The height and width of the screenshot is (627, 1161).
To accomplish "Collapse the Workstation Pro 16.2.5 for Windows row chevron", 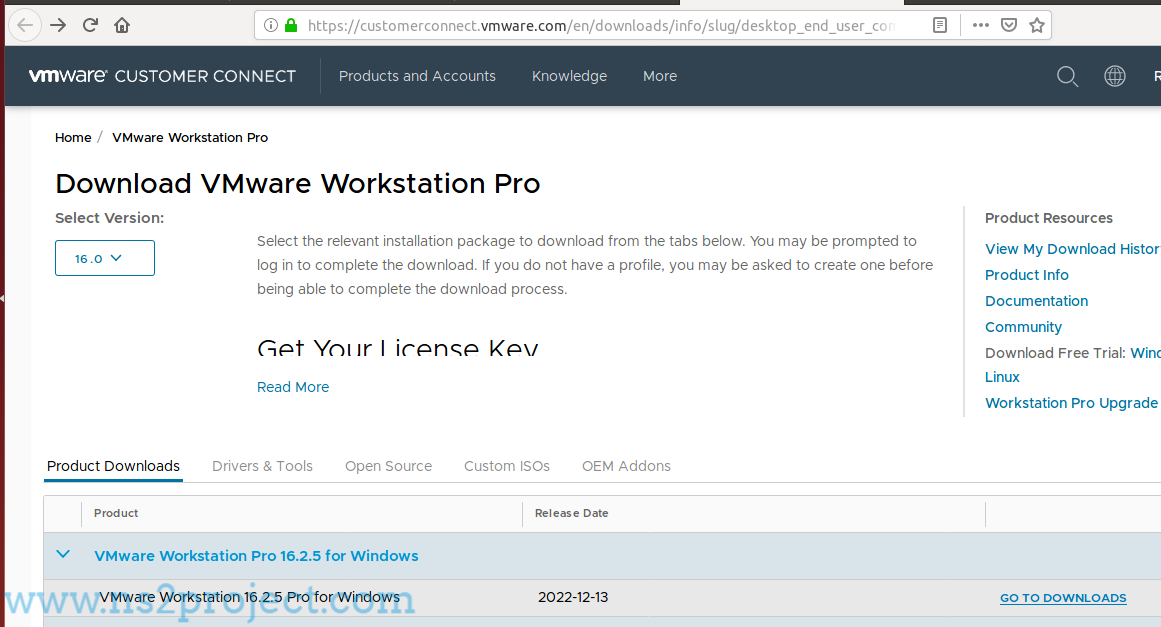I will click(63, 554).
